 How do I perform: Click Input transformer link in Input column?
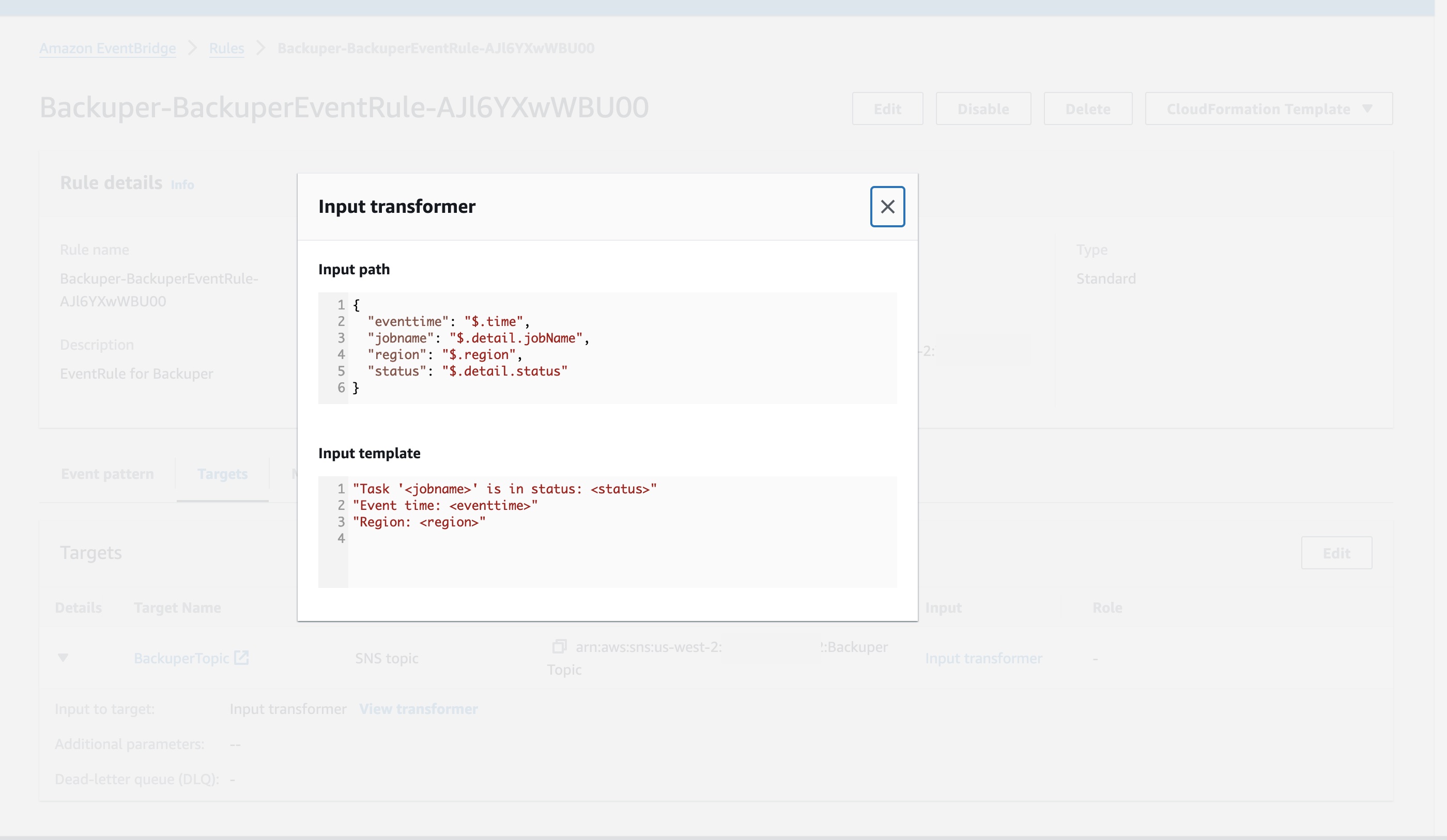coord(983,658)
